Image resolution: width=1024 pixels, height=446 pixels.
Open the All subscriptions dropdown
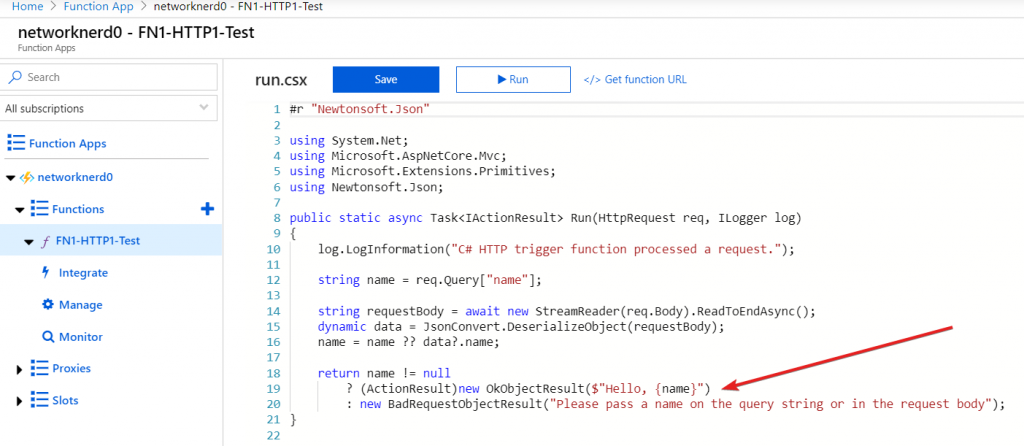pos(110,108)
